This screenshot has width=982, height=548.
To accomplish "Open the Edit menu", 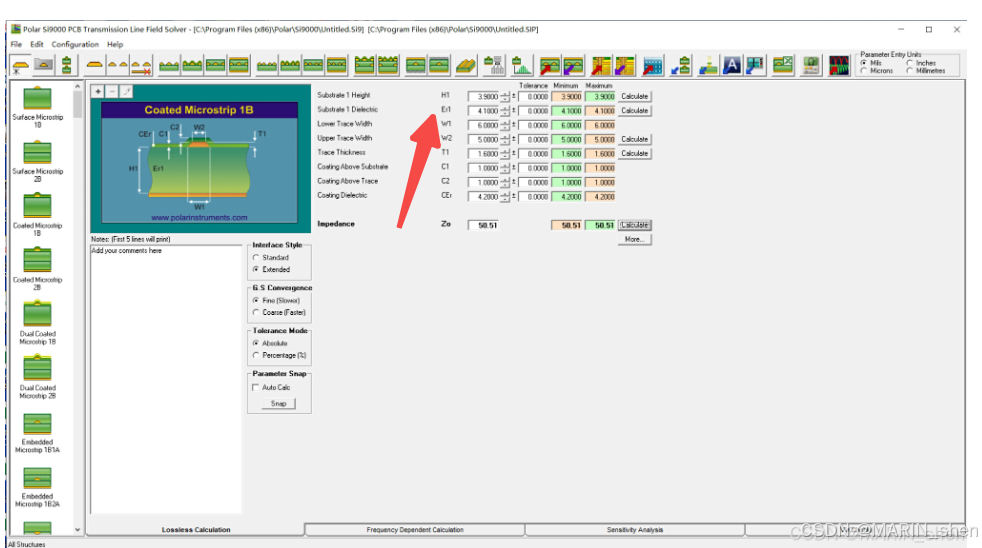I will [37, 44].
